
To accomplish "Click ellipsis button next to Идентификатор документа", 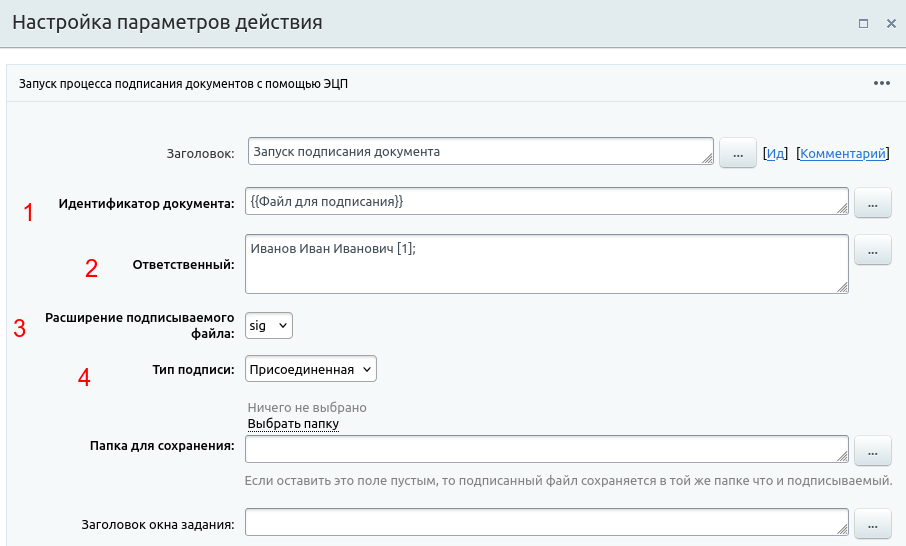I will [872, 204].
